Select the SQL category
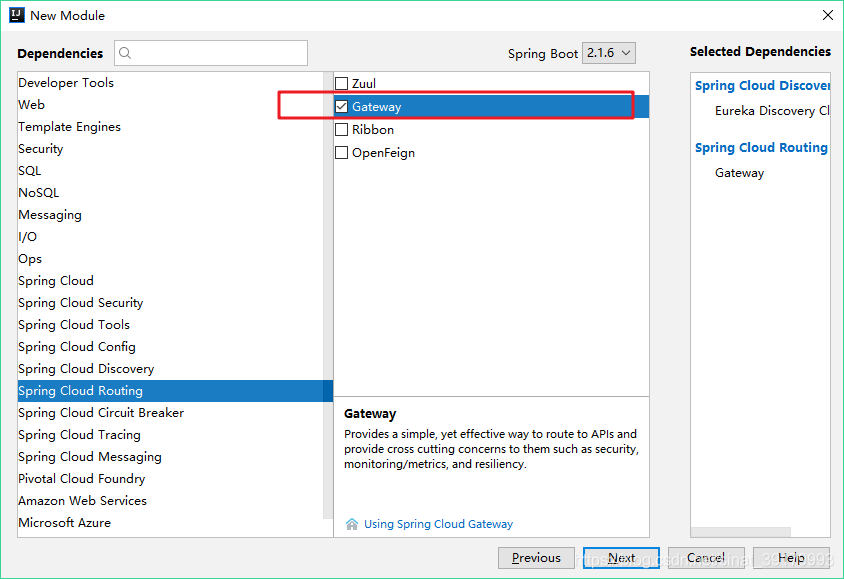This screenshot has height=579, width=844. coord(170,171)
